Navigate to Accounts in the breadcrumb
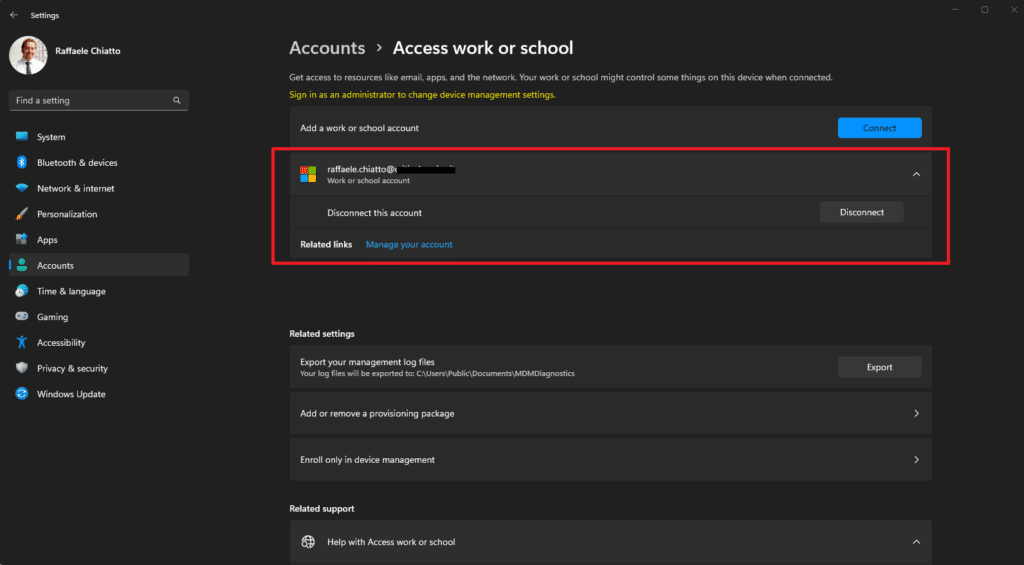This screenshot has width=1024, height=565. pyautogui.click(x=327, y=48)
